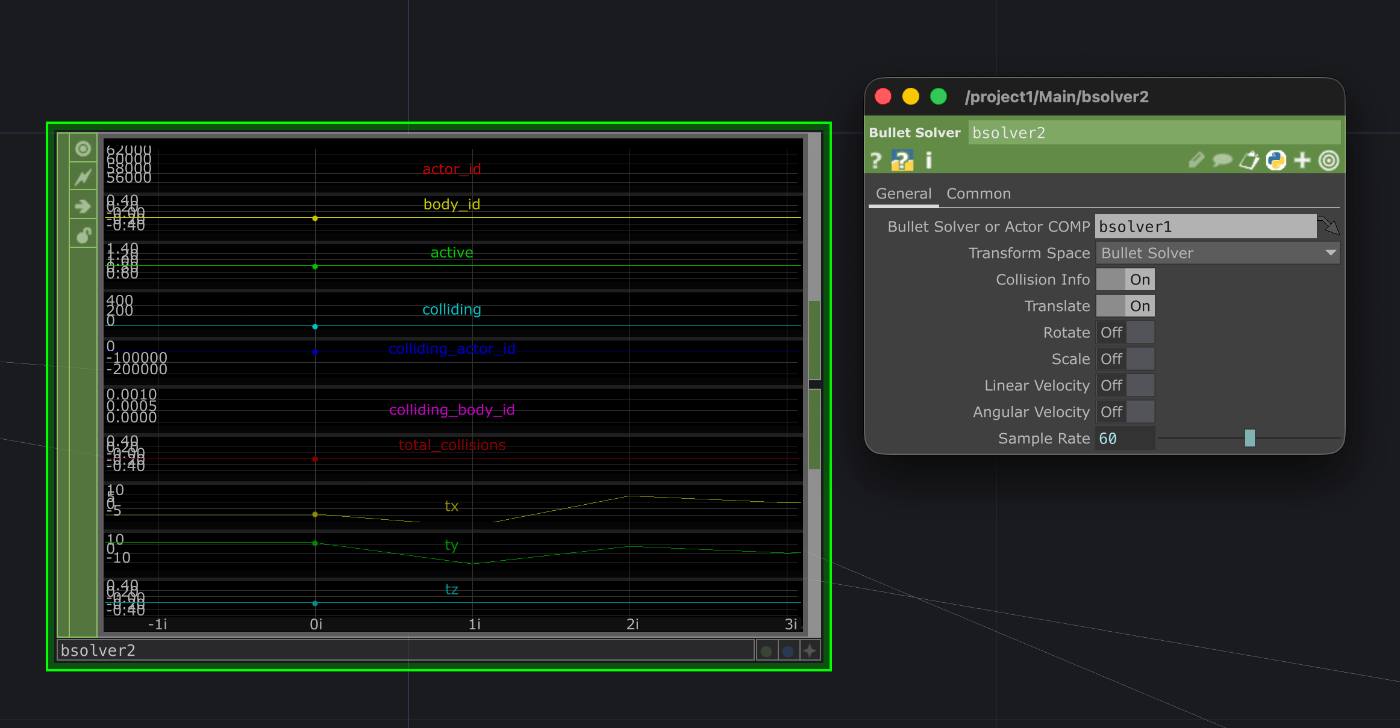
Task: Click the Transform Space parameter label
Action: [x=1030, y=253]
